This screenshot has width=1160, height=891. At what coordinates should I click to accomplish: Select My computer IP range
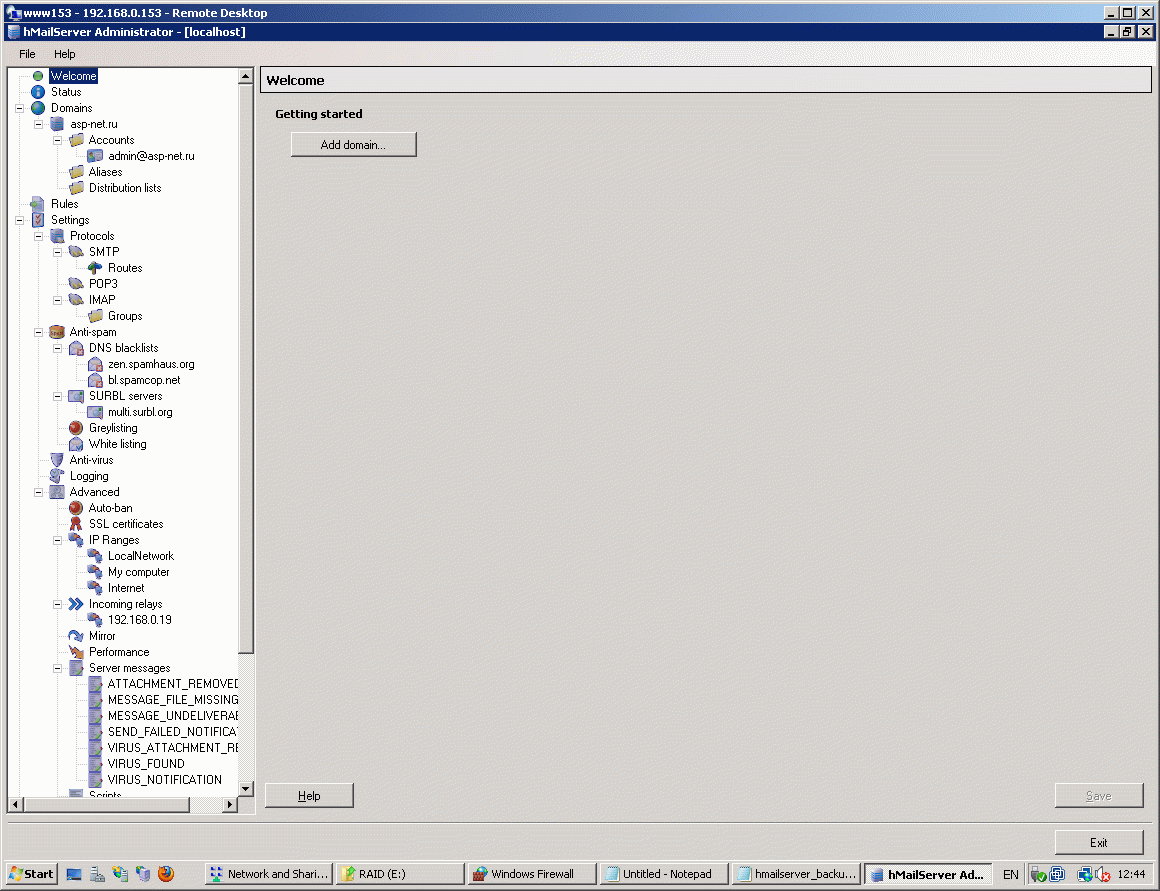(x=138, y=572)
